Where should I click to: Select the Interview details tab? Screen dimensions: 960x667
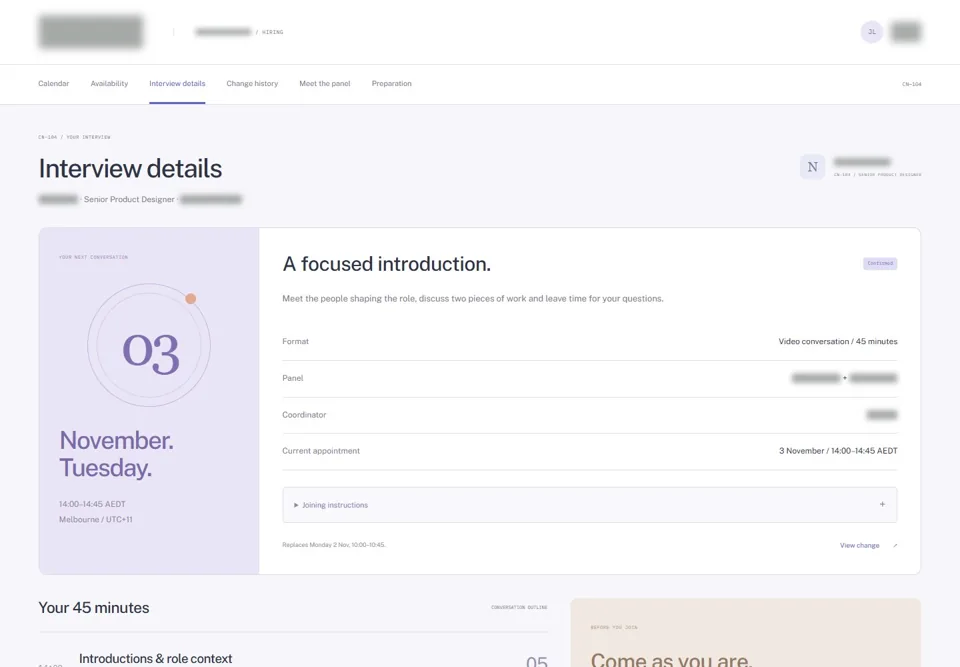[x=178, y=84]
